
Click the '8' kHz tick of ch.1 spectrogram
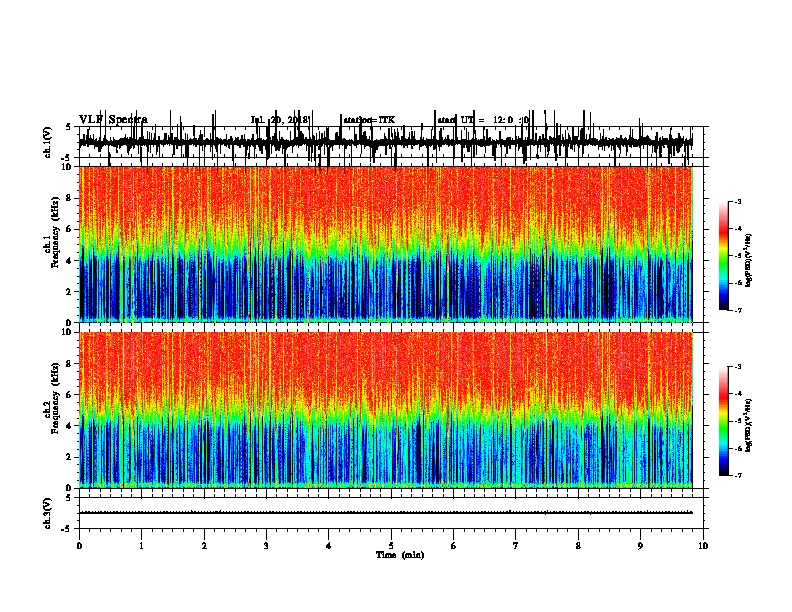(x=70, y=198)
